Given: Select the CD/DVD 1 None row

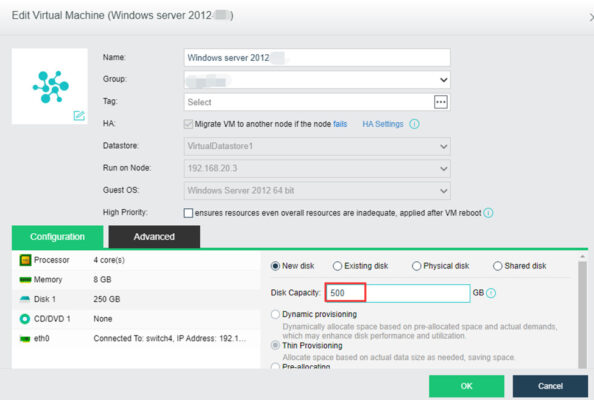Looking at the screenshot, I should coord(136,319).
